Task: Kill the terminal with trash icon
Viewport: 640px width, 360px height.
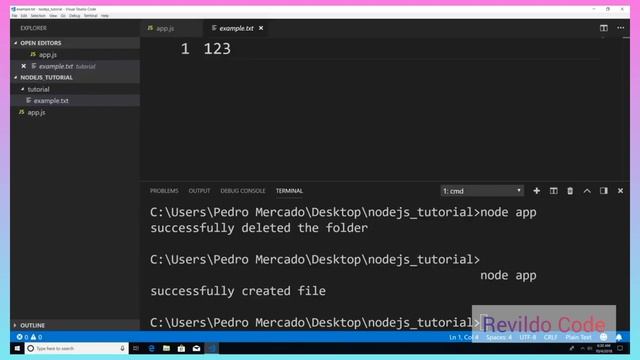Action: pos(570,191)
